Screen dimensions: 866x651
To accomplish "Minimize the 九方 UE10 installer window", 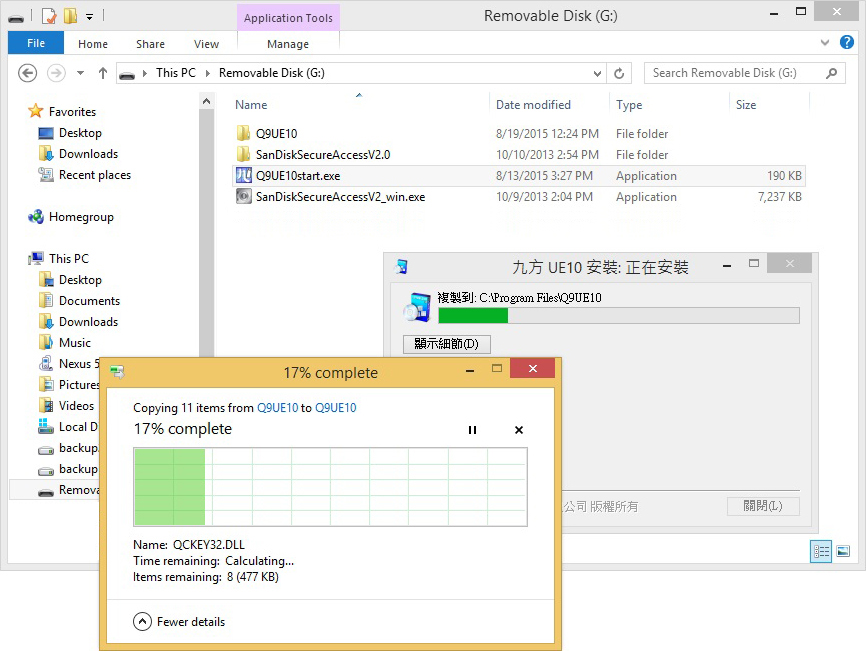I will pyautogui.click(x=727, y=266).
